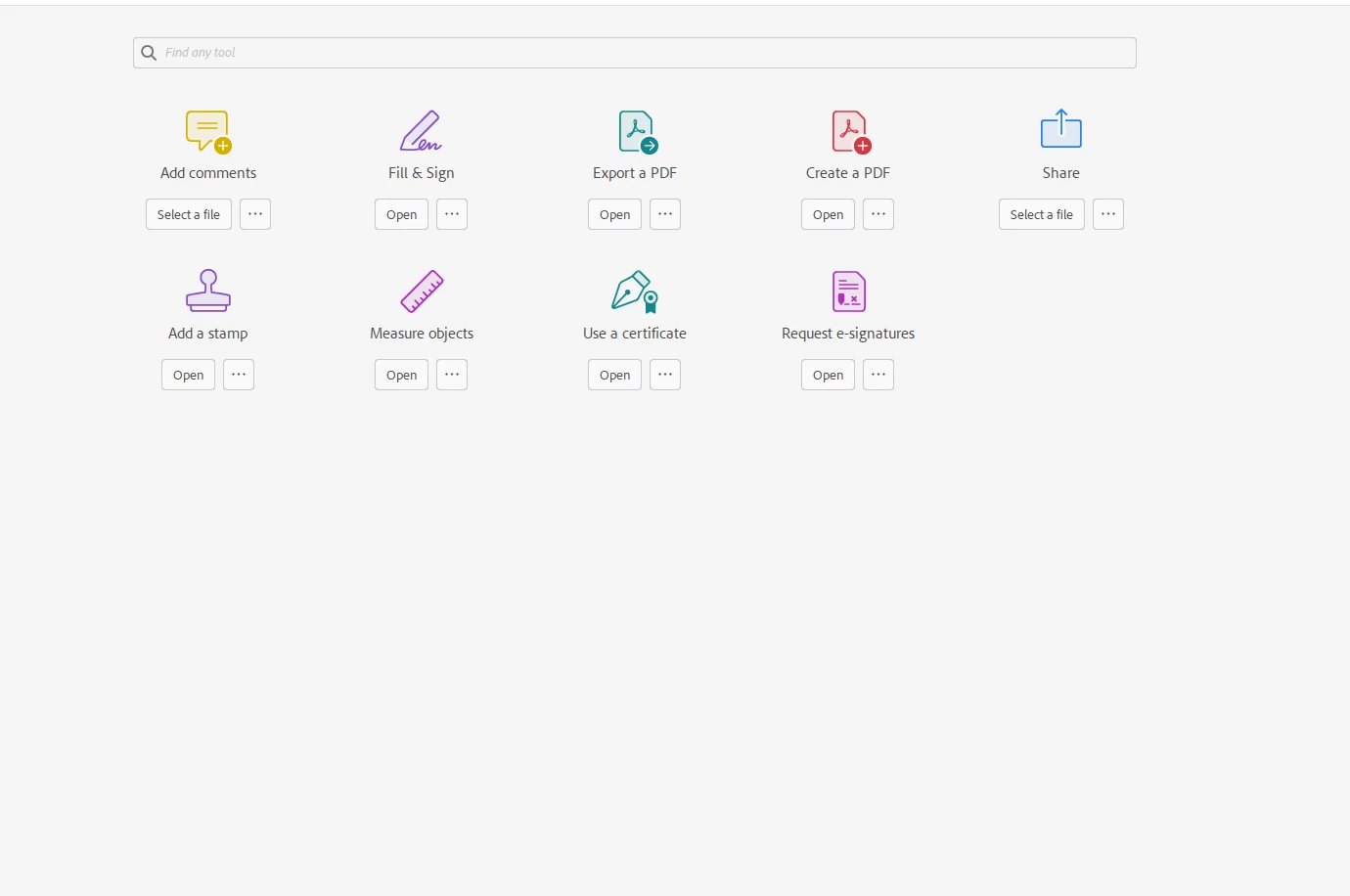Click the Measure objects label

[422, 334]
